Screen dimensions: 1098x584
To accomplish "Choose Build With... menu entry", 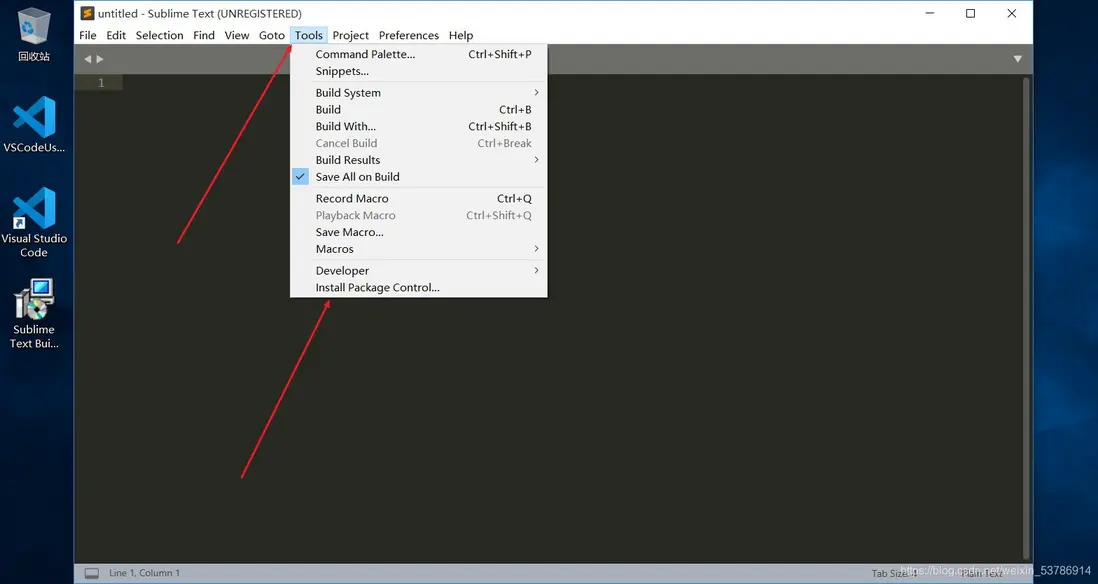I will pyautogui.click(x=419, y=126).
